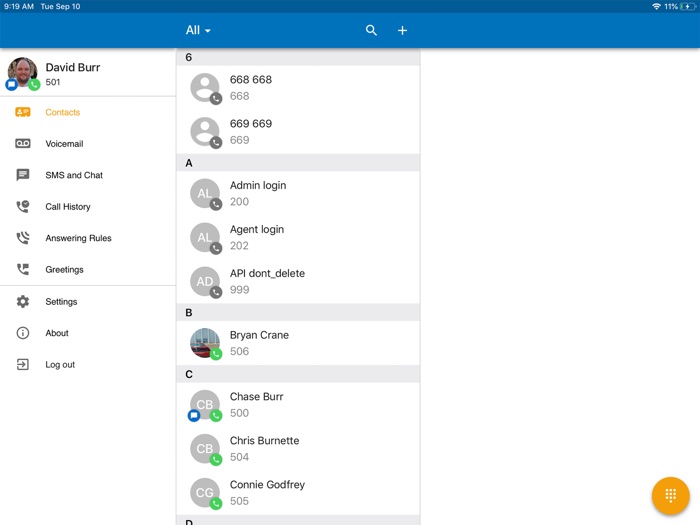The image size is (700, 525).
Task: Open the Settings gear icon
Action: [23, 302]
